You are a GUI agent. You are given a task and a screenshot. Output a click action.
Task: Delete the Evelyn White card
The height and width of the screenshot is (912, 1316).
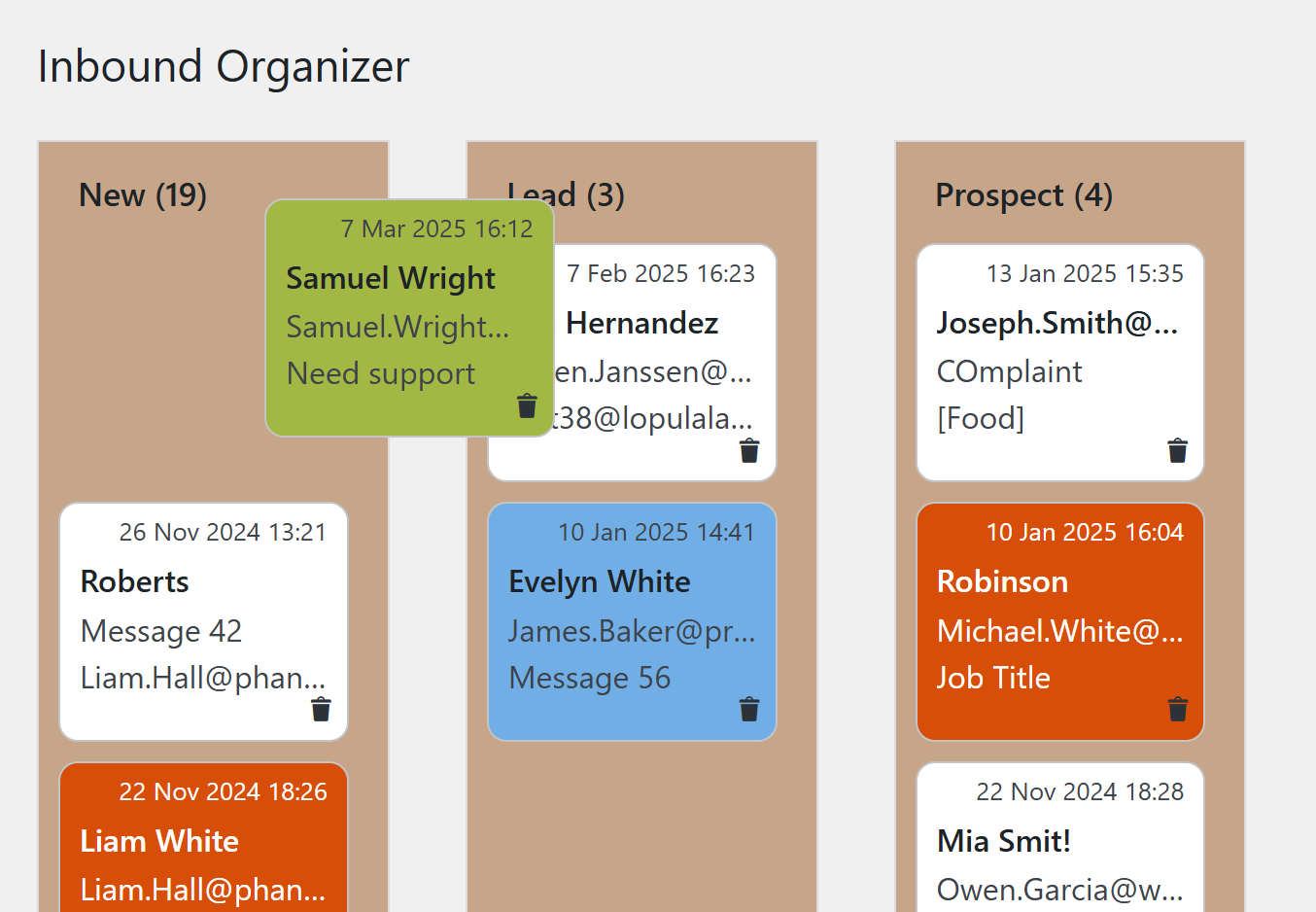click(x=749, y=710)
